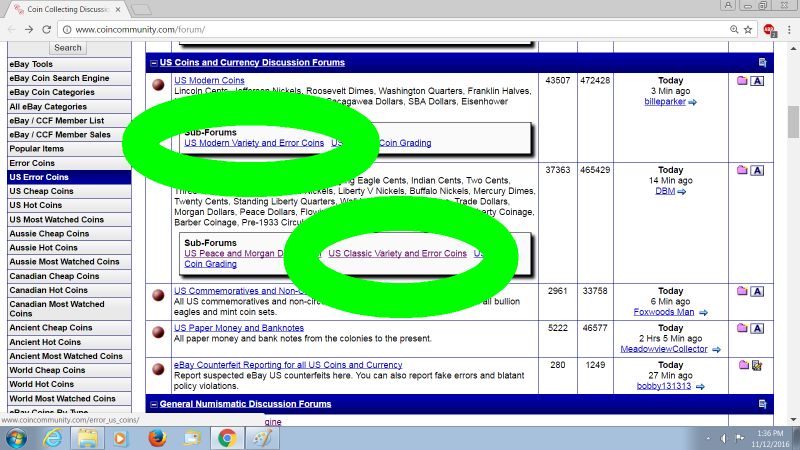Collapse the US Coins and Currency Discussion Forums section
This screenshot has width=800, height=450.
click(154, 63)
